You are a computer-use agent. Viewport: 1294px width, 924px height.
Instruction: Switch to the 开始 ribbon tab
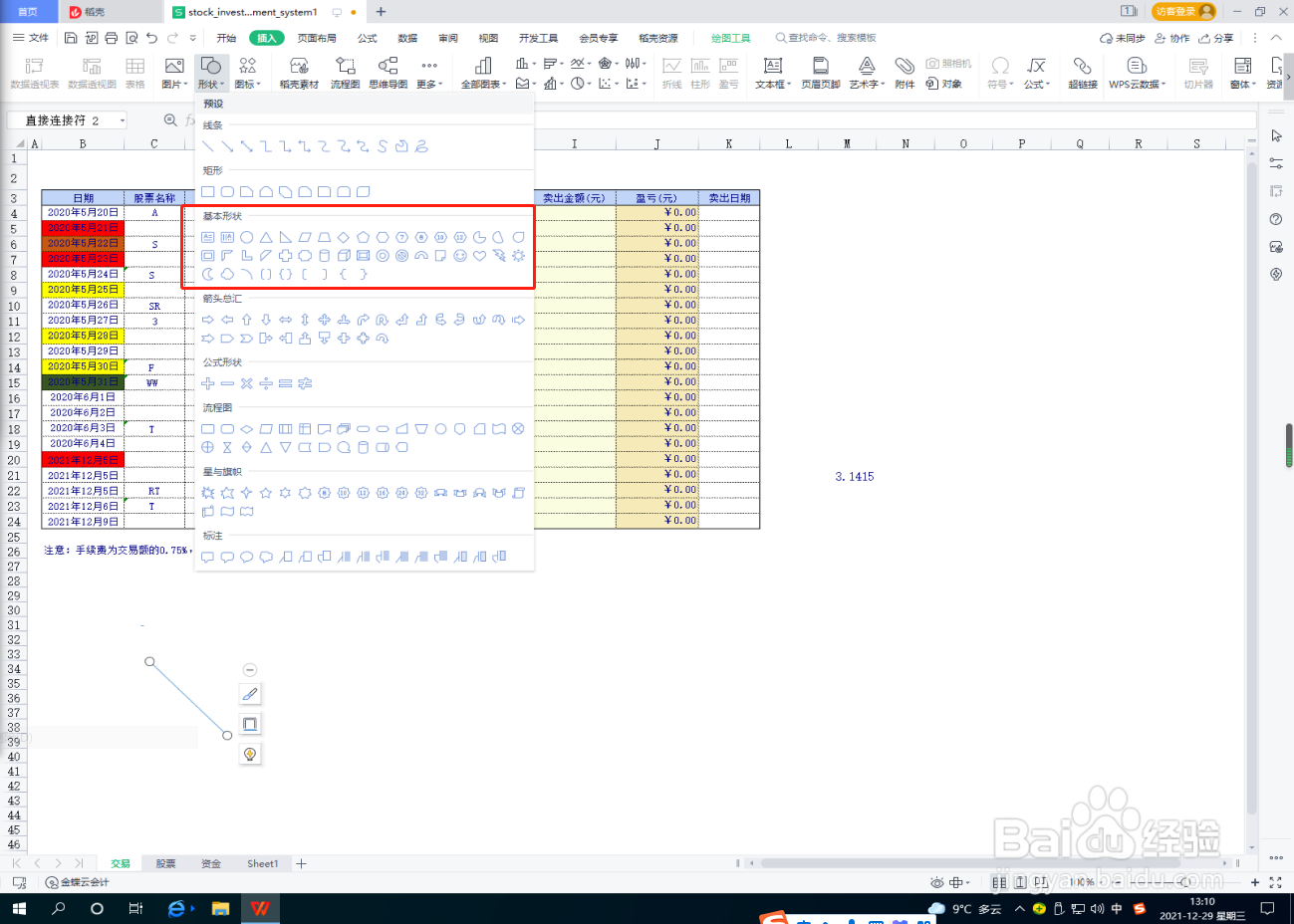(x=226, y=38)
